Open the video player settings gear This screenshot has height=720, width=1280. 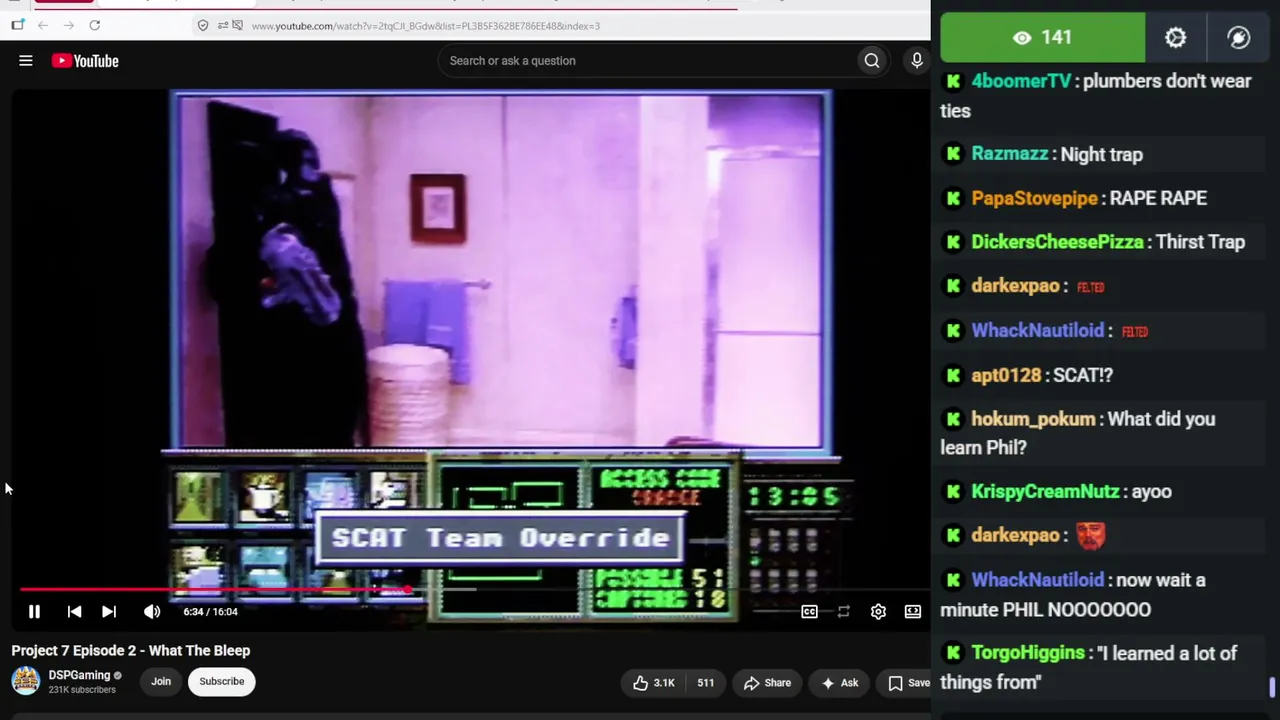pos(878,612)
